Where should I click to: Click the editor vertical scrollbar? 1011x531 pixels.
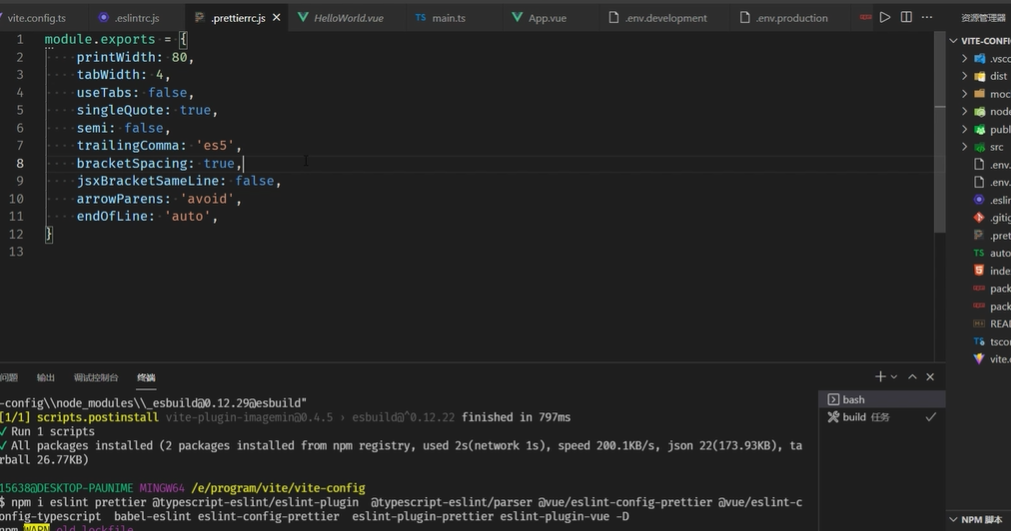pos(940,150)
